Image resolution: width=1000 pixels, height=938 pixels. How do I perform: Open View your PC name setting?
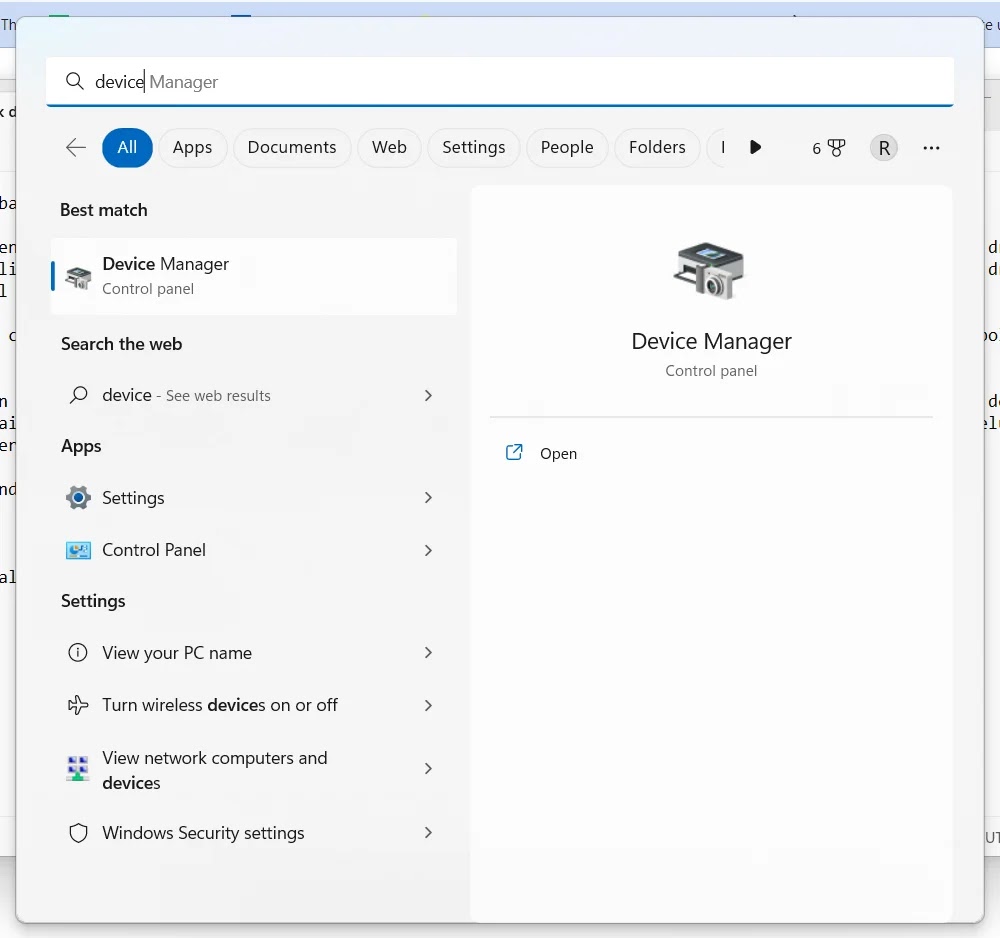click(x=254, y=652)
